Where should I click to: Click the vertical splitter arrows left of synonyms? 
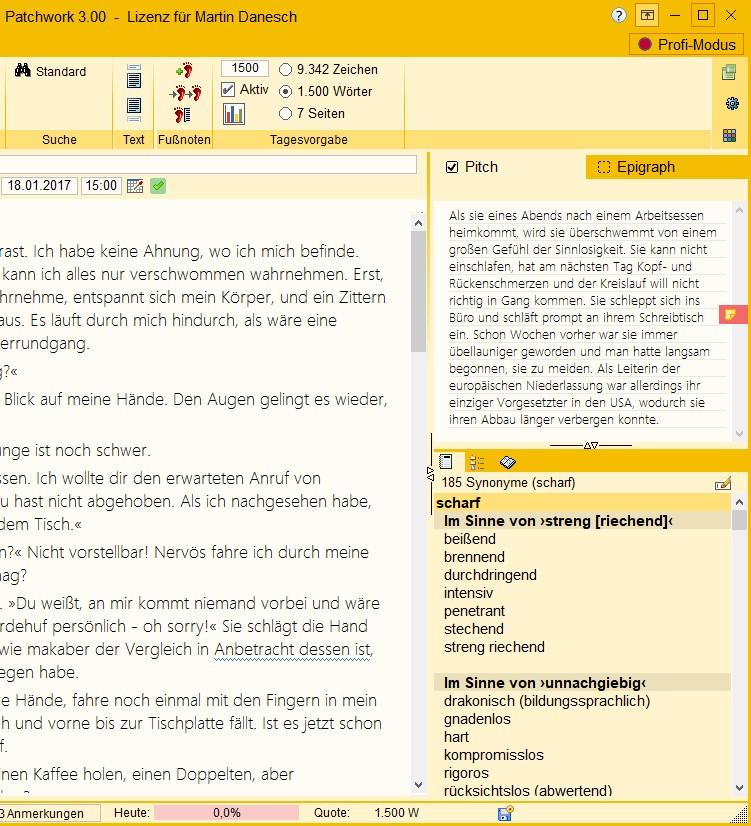(x=430, y=474)
